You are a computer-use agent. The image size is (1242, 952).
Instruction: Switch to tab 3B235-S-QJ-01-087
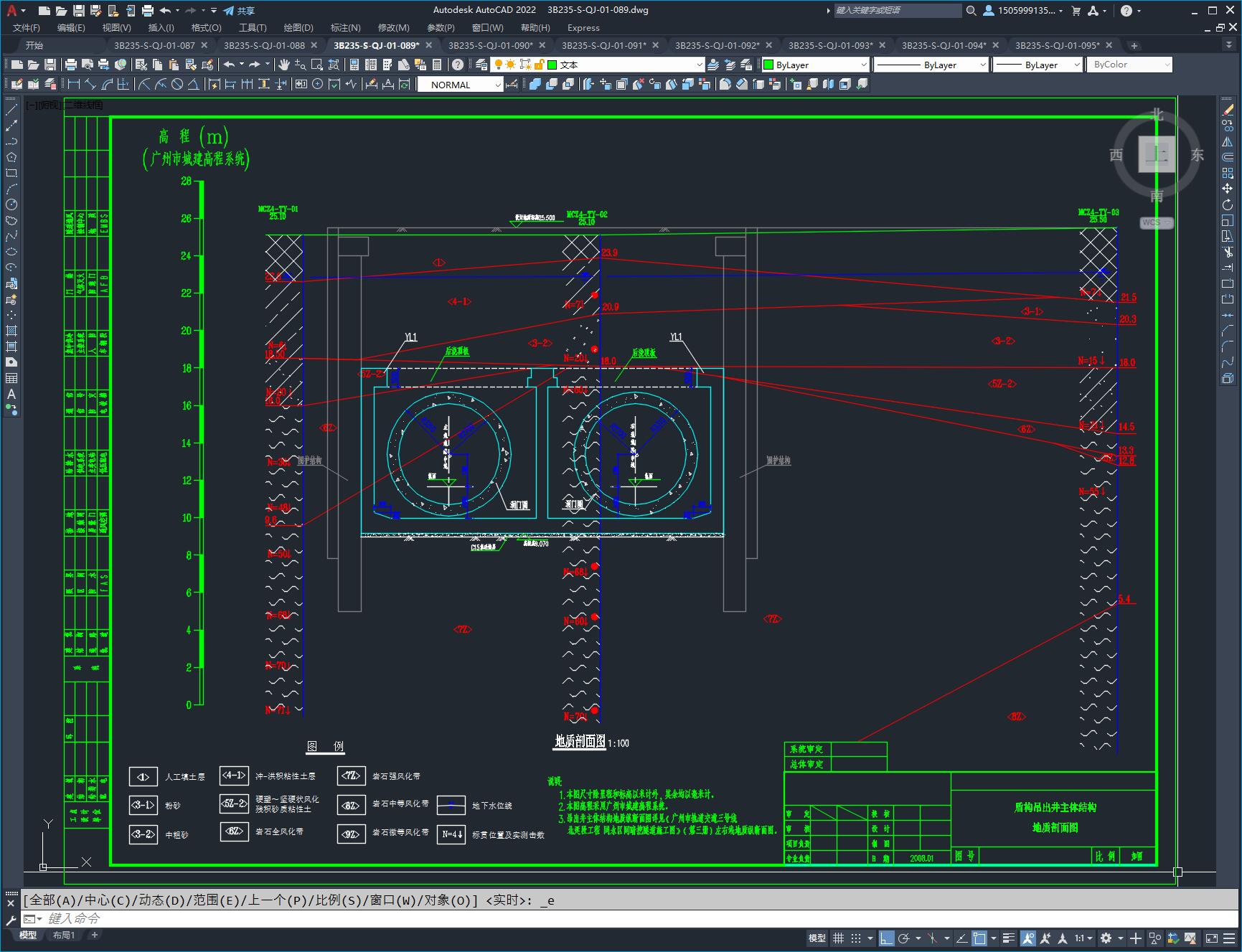(x=154, y=45)
